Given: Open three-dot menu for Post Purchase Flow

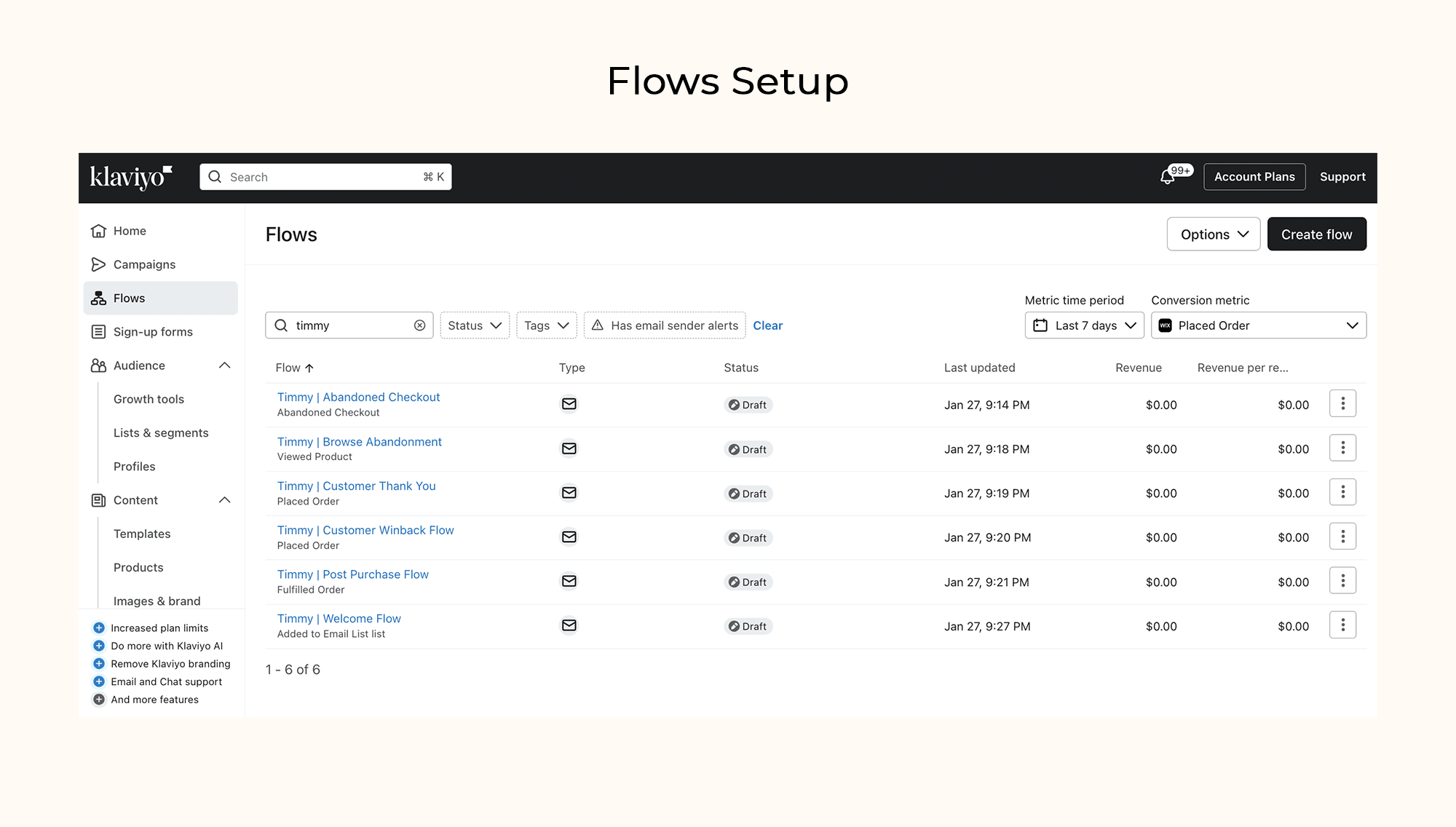Looking at the screenshot, I should (x=1342, y=581).
